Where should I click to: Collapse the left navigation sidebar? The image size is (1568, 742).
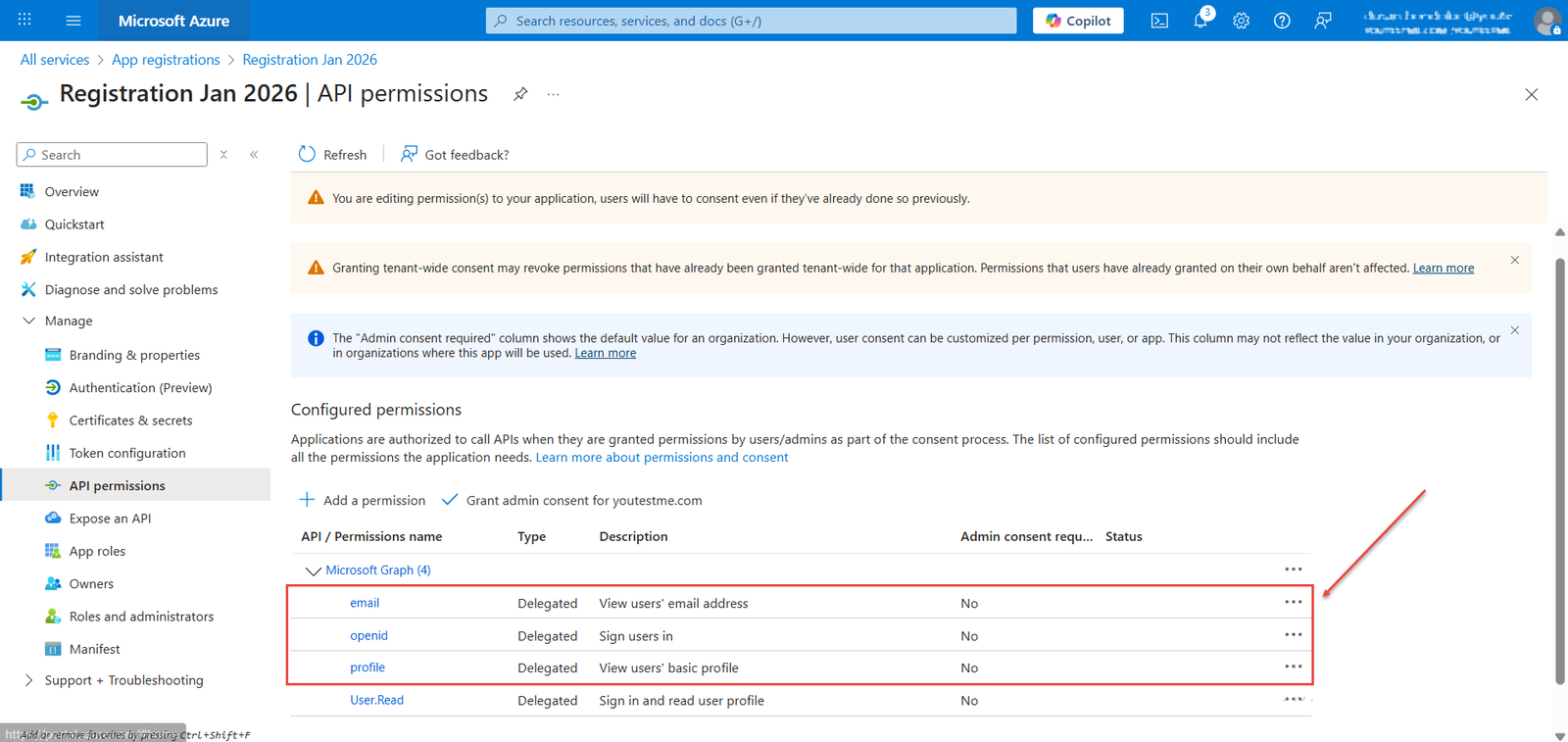(x=254, y=155)
